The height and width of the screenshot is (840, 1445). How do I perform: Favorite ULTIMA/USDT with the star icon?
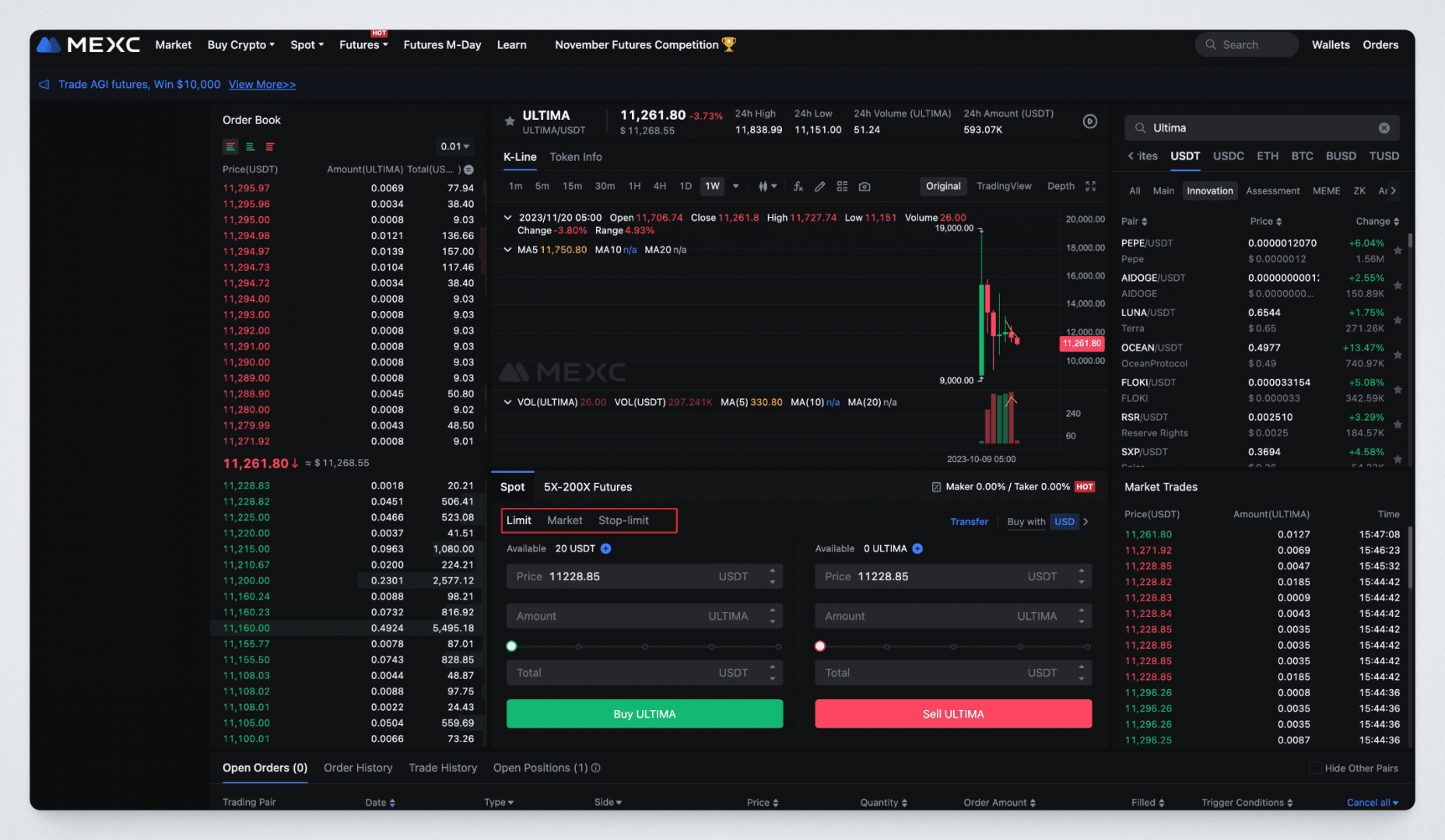[x=510, y=121]
